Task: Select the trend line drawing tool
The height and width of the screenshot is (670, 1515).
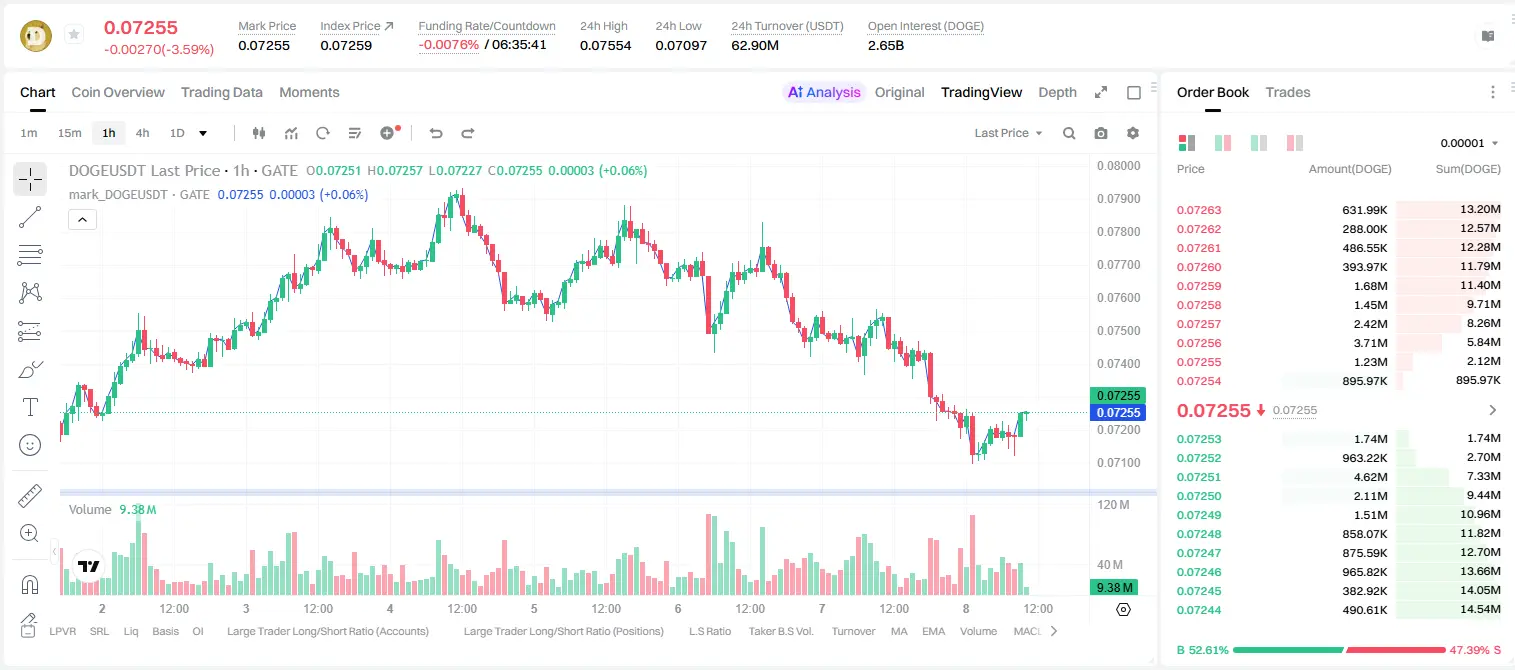Action: 30,217
